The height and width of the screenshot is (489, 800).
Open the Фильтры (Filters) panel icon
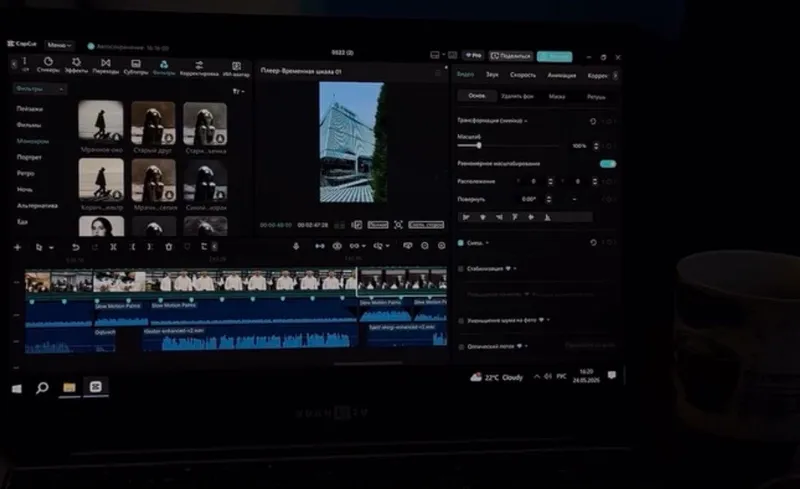click(164, 66)
